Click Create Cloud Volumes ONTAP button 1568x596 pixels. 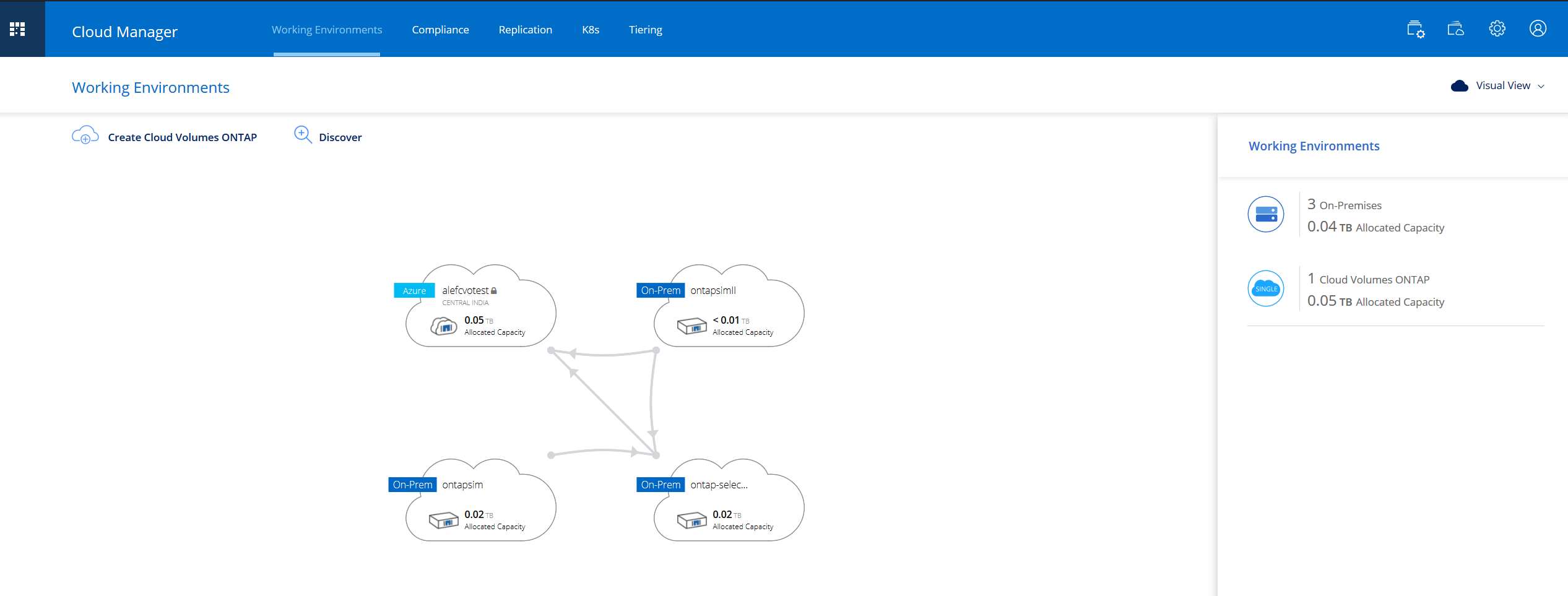(165, 137)
